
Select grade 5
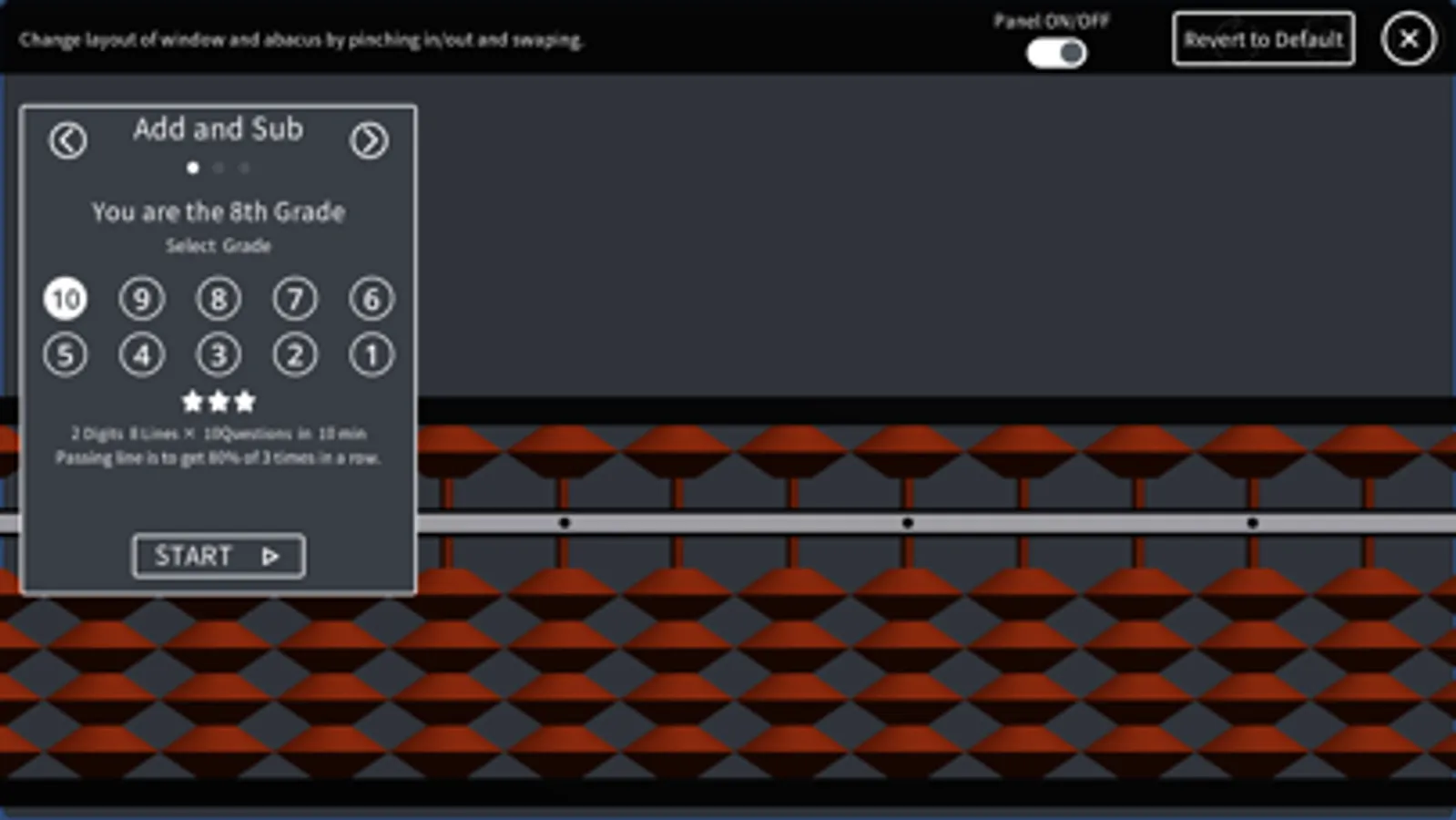coord(66,354)
